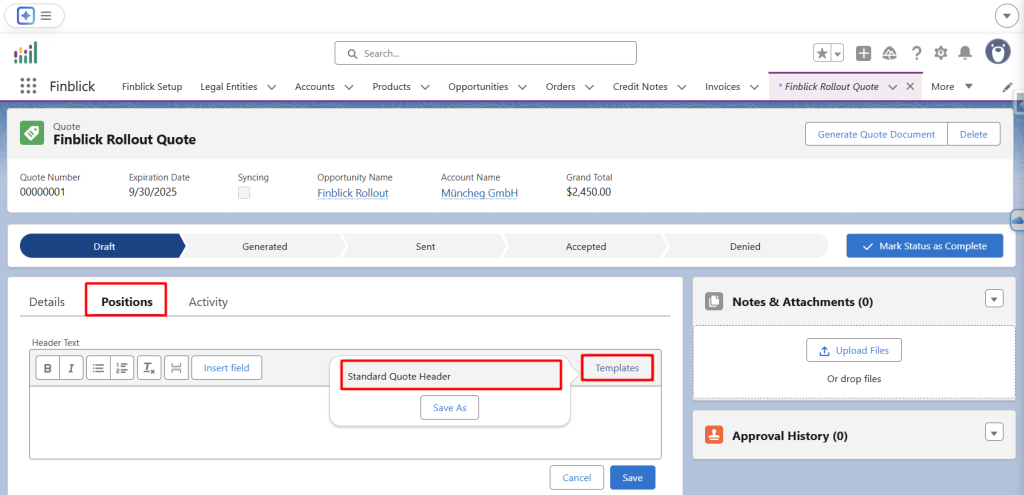
Task: Toggle the Syncing checkbox
Action: tap(244, 193)
